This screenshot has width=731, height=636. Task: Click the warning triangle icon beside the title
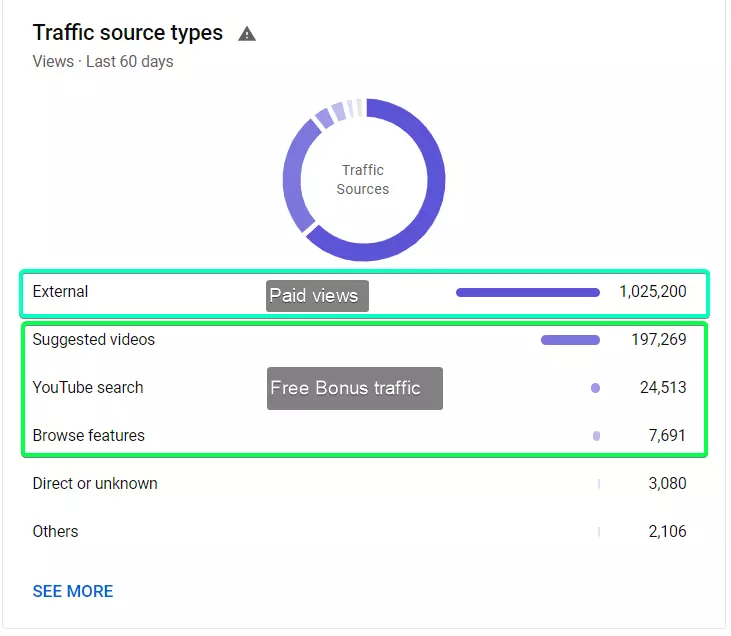coord(247,34)
